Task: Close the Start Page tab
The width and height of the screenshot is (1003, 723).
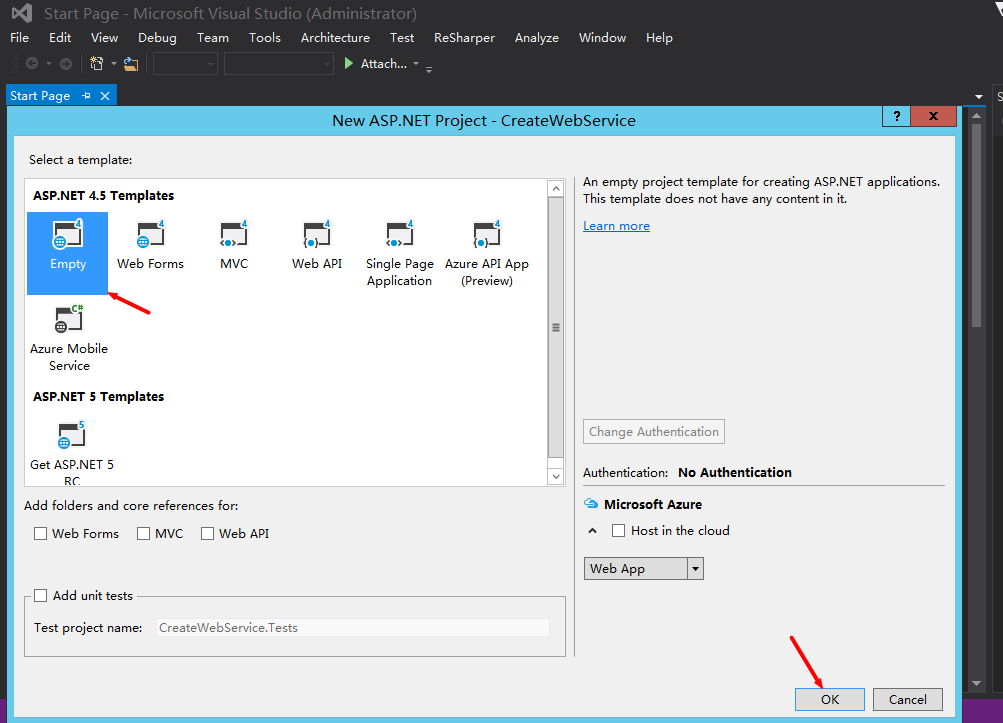Action: point(105,96)
